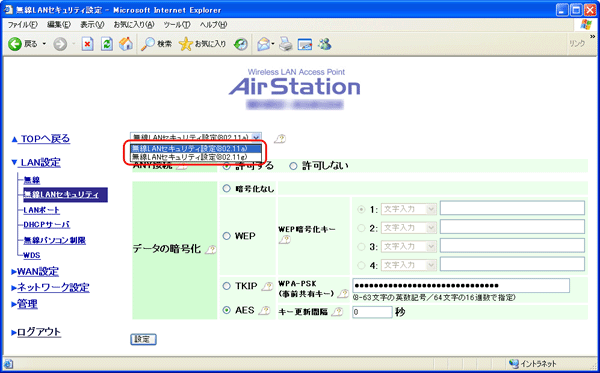Open the Messenger toolbar icon

pyautogui.click(x=324, y=44)
